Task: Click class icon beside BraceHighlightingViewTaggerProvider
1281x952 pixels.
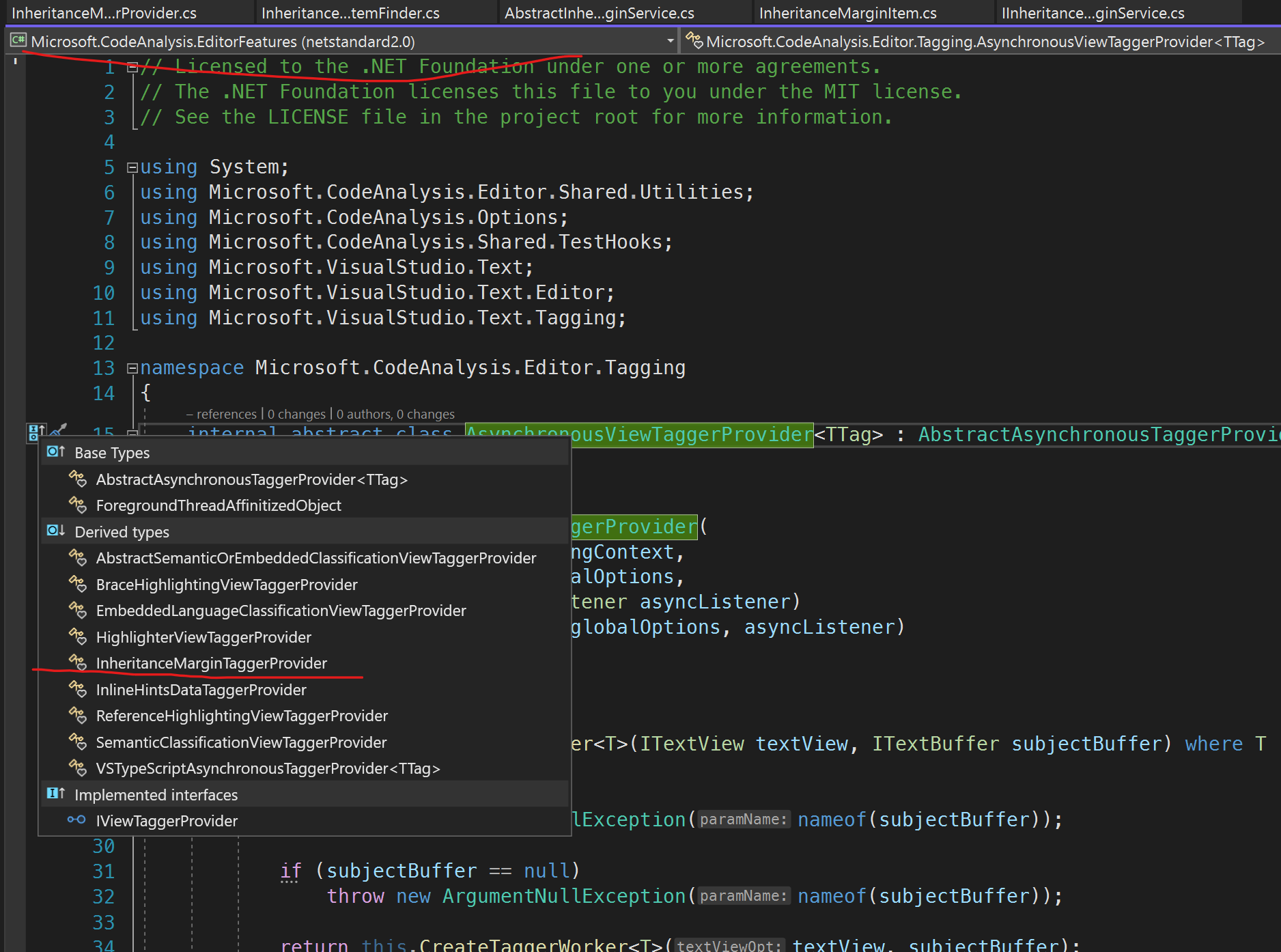Action: point(77,585)
